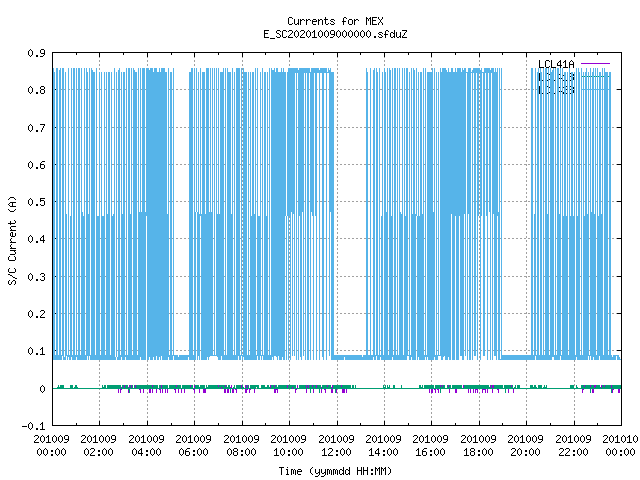Click the x-axis time label '18:00'
The image size is (640, 480).
pyautogui.click(x=478, y=452)
